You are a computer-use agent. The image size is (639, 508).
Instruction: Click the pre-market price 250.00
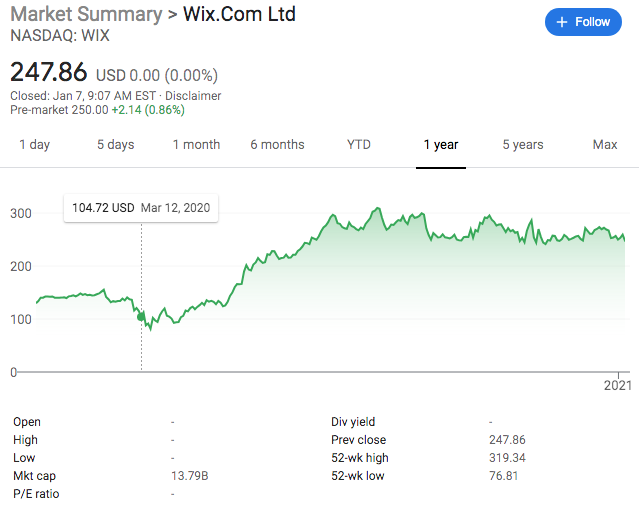(x=87, y=110)
